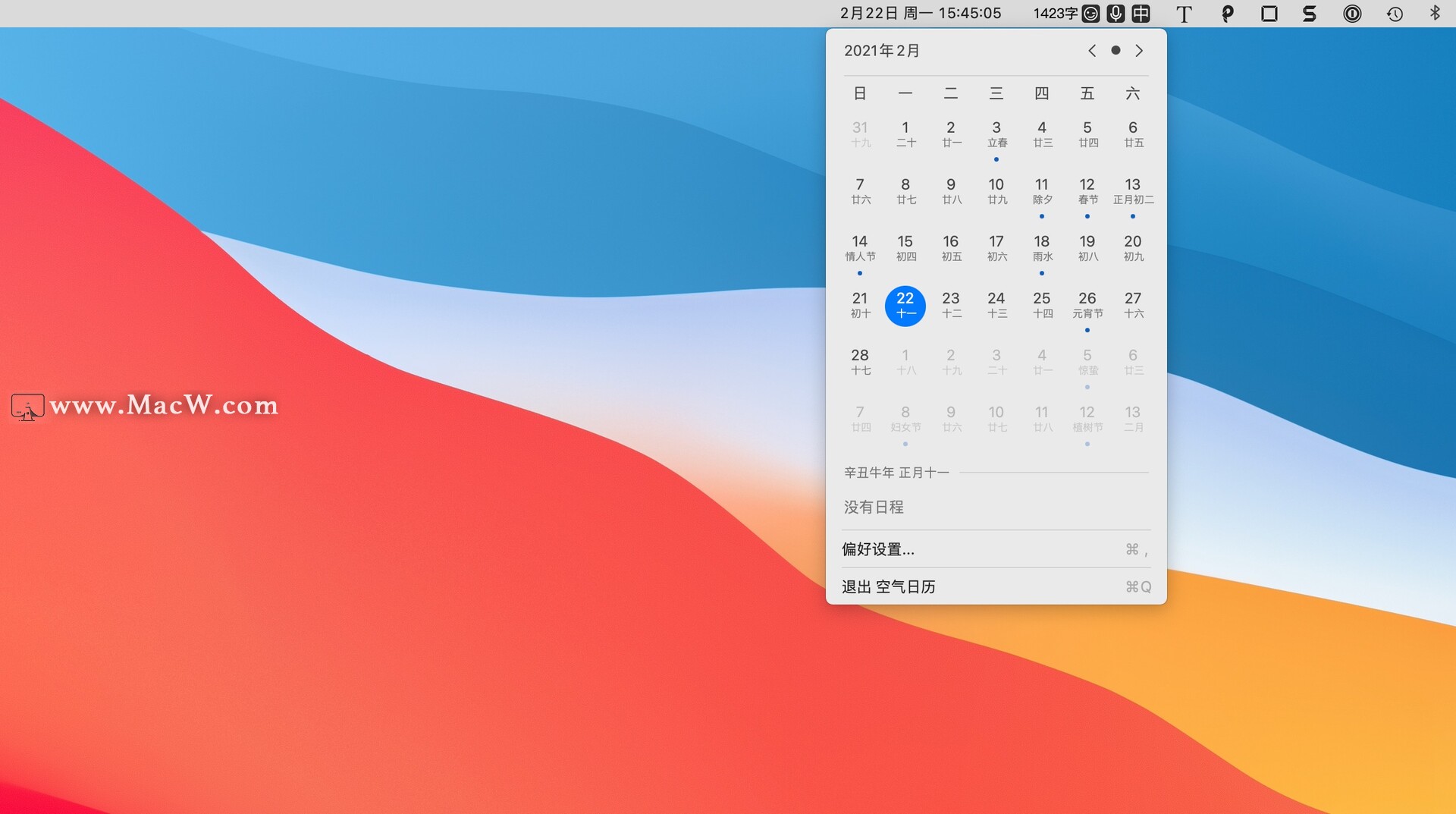Select March 5 惊蛰 grayed date
Viewport: 1456px width, 814px height.
pos(1087,363)
